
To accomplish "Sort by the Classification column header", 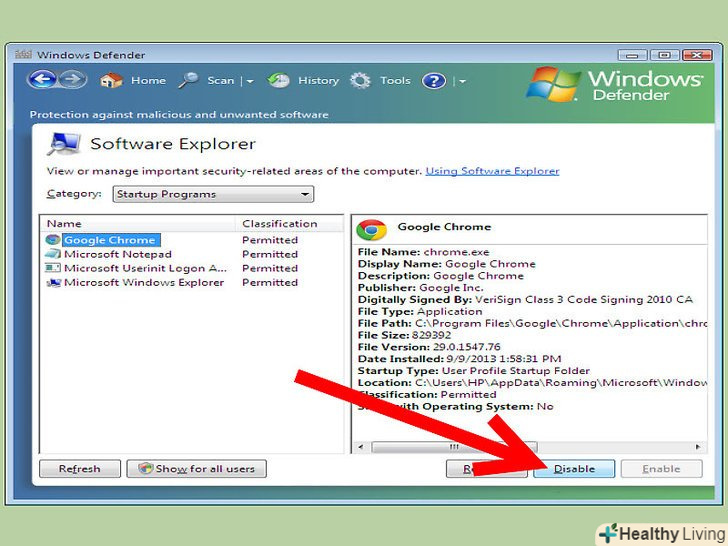I will [289, 223].
